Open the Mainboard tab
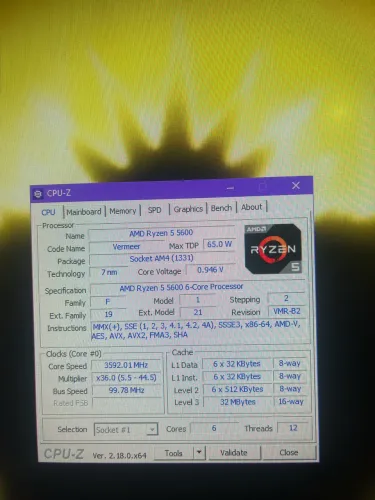This screenshot has width=375, height=500. pos(84,212)
